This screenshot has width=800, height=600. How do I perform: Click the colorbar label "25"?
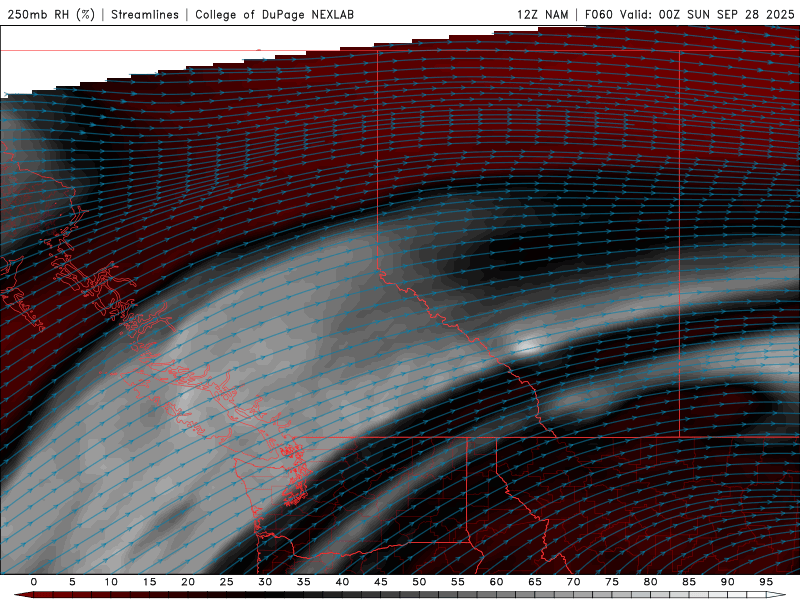pos(227,582)
